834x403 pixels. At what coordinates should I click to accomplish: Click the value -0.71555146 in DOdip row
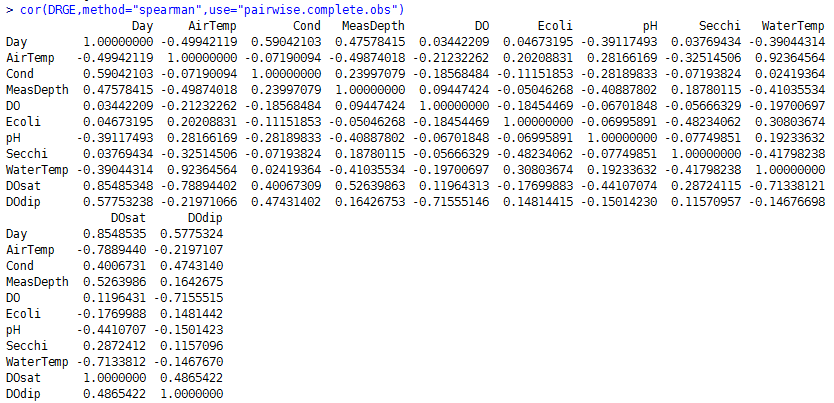452,201
